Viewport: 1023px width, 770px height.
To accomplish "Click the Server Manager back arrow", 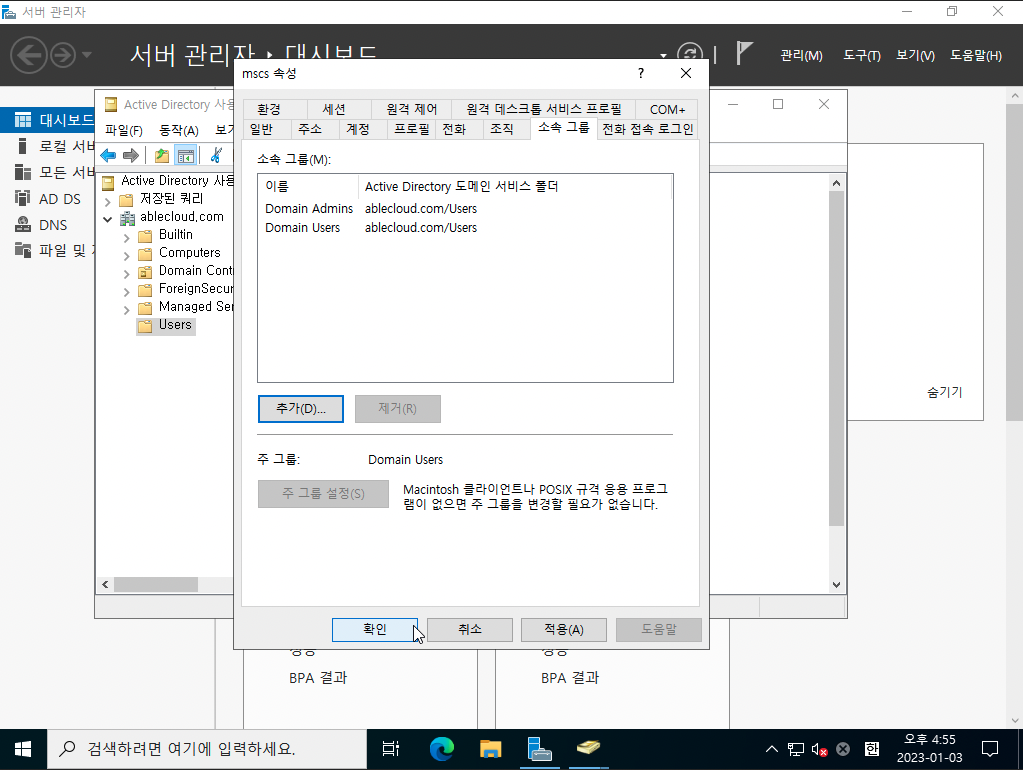I will click(x=29, y=55).
